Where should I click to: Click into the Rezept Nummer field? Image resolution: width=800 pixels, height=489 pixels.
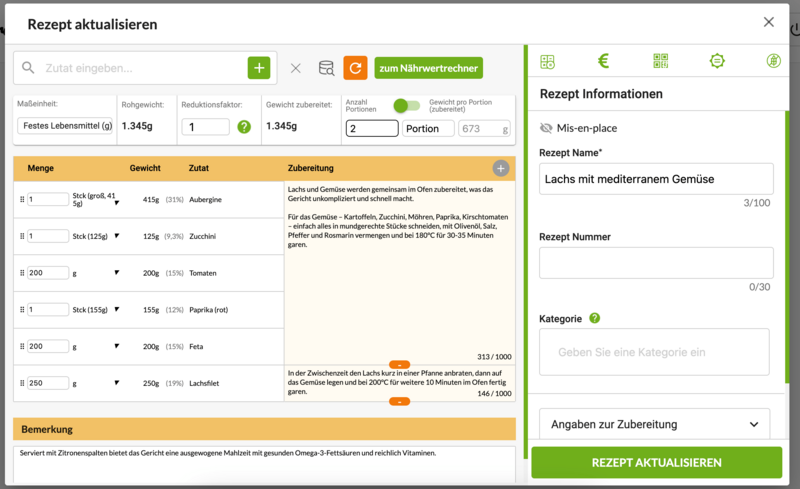[x=656, y=262]
